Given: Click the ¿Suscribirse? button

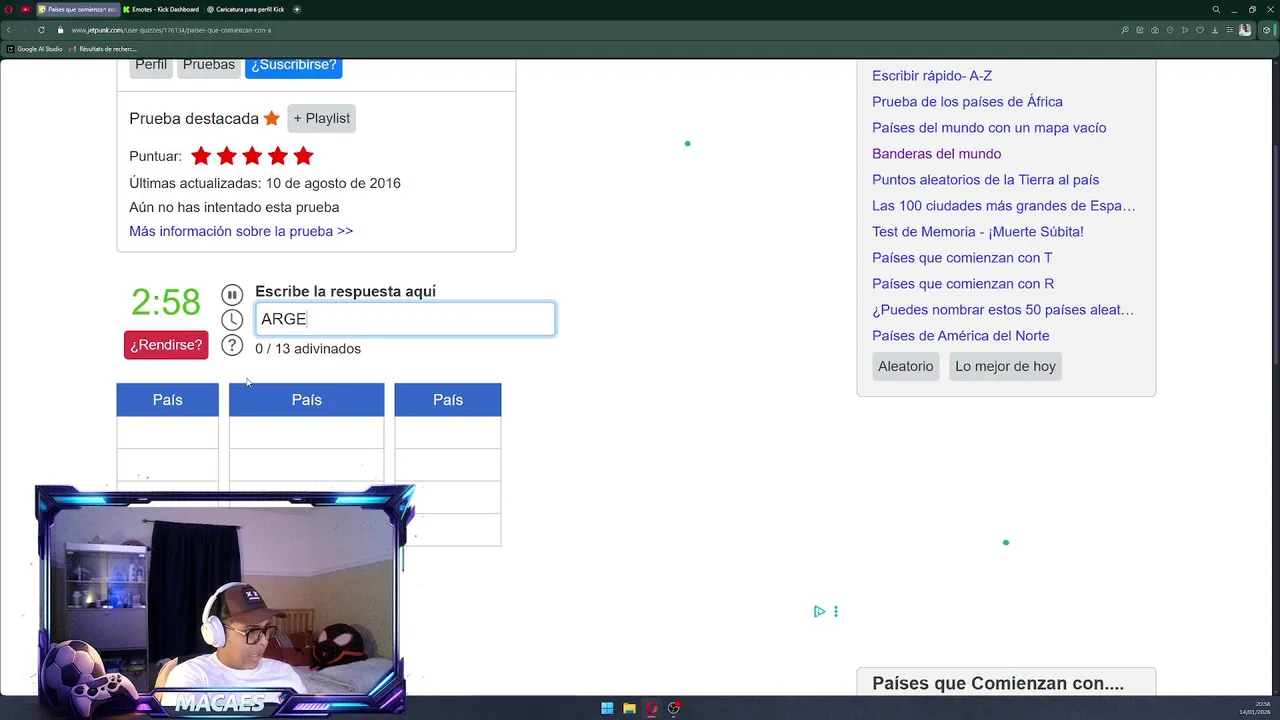Looking at the screenshot, I should [x=294, y=66].
